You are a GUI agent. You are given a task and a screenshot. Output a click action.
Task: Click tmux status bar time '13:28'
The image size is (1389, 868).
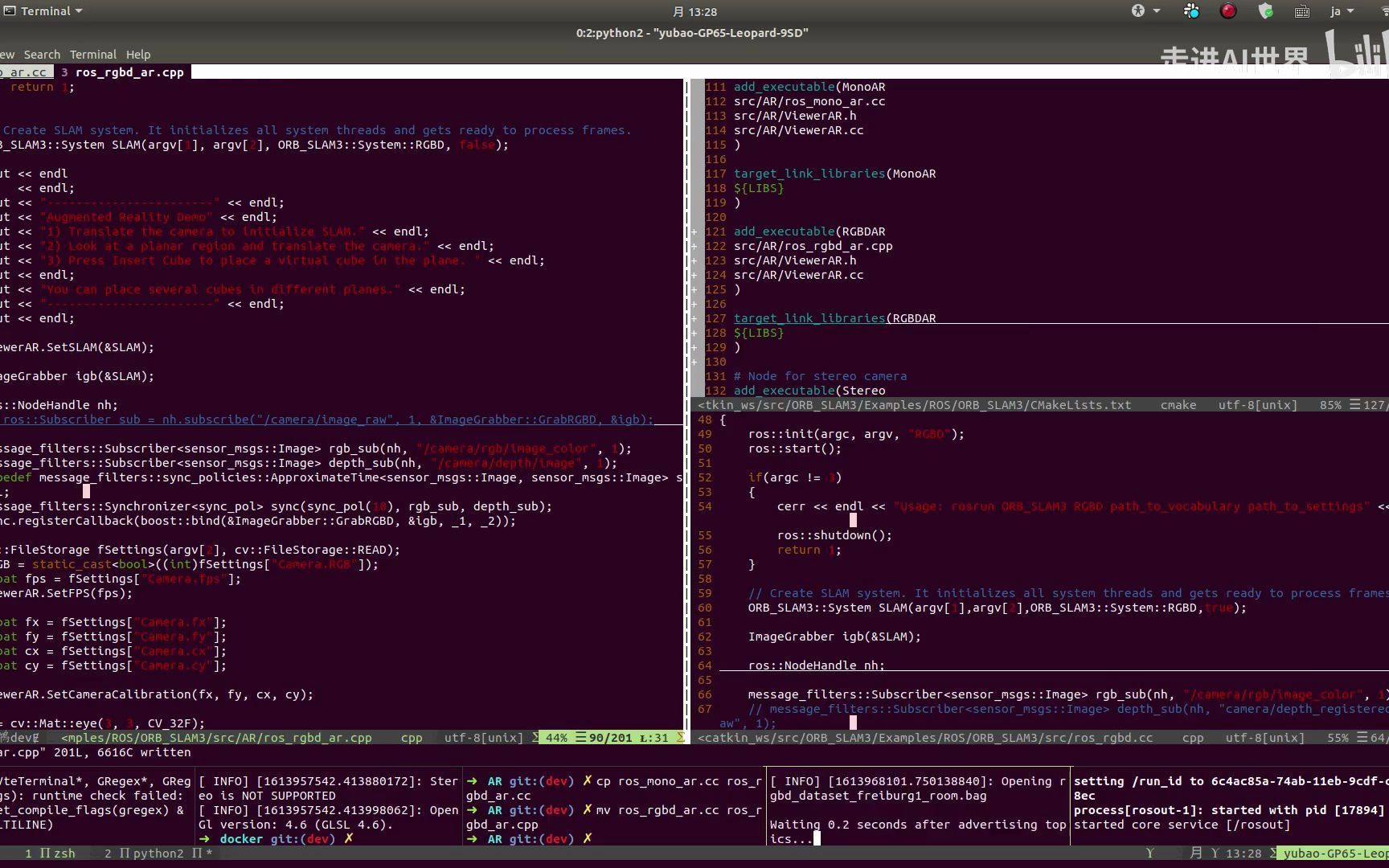[x=1244, y=854]
